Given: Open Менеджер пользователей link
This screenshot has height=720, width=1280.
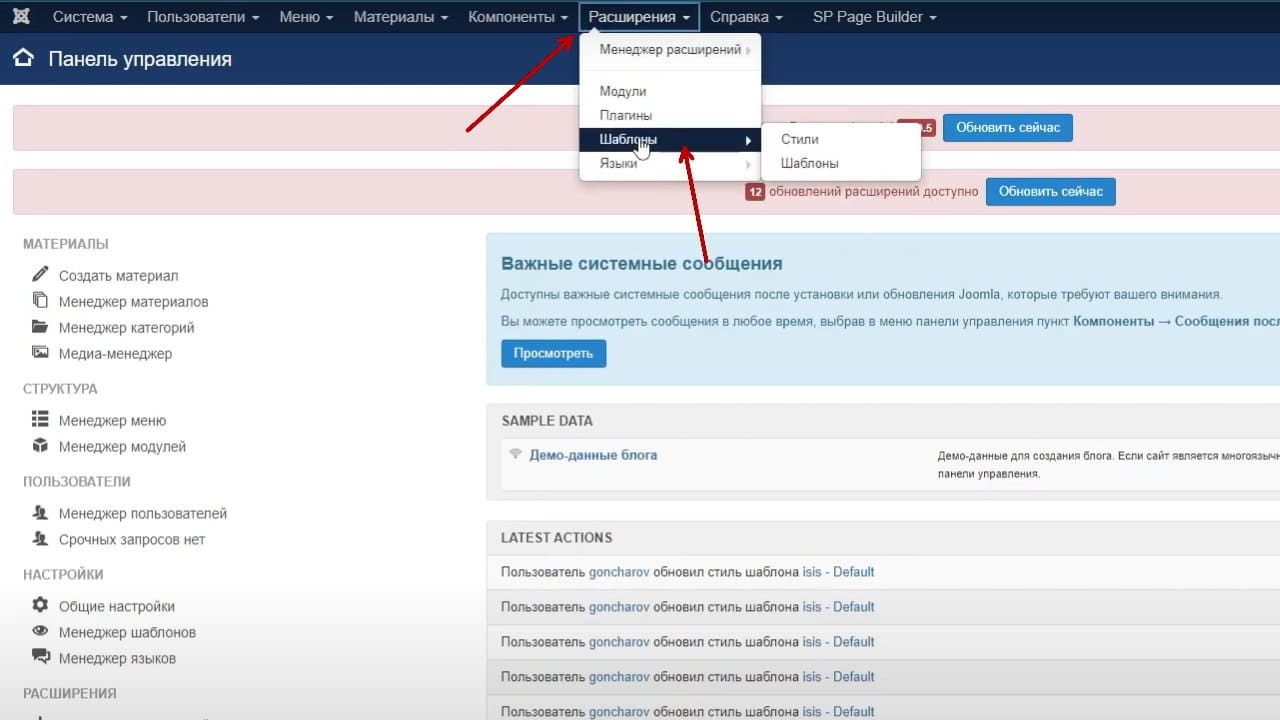Looking at the screenshot, I should [x=143, y=514].
